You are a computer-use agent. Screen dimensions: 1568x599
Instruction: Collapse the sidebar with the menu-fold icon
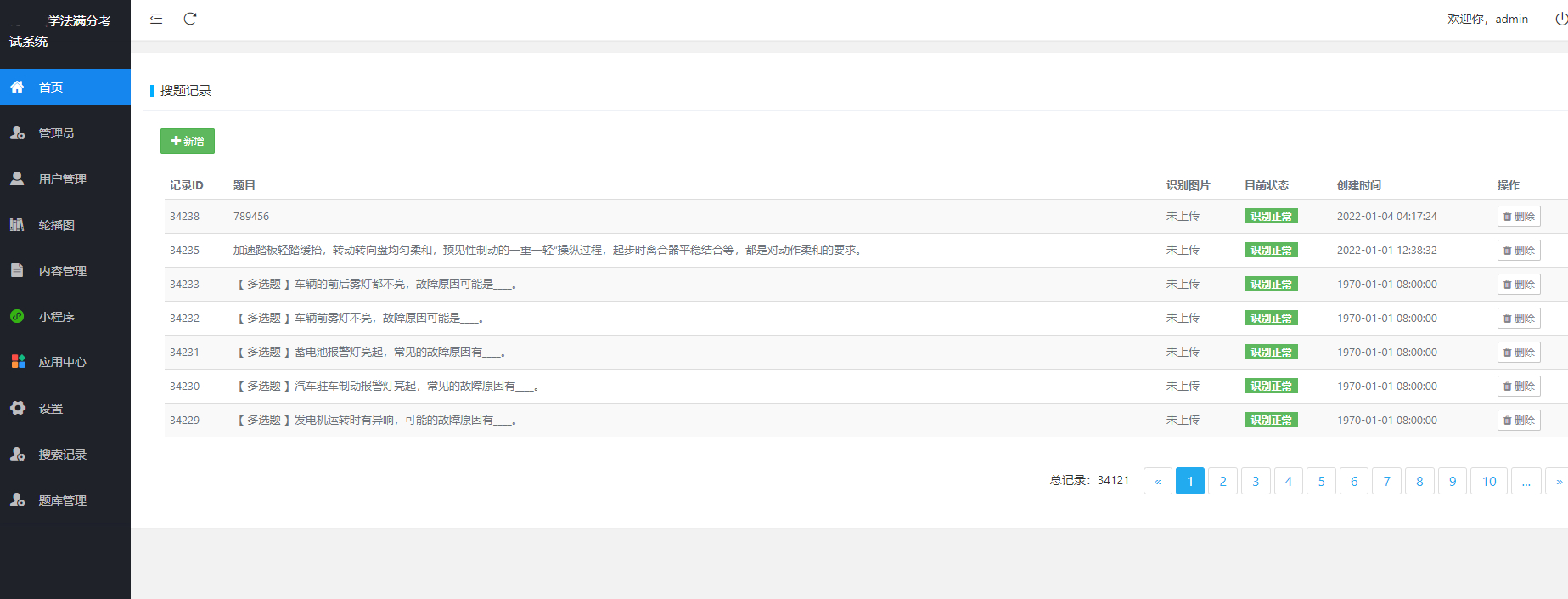(x=156, y=19)
